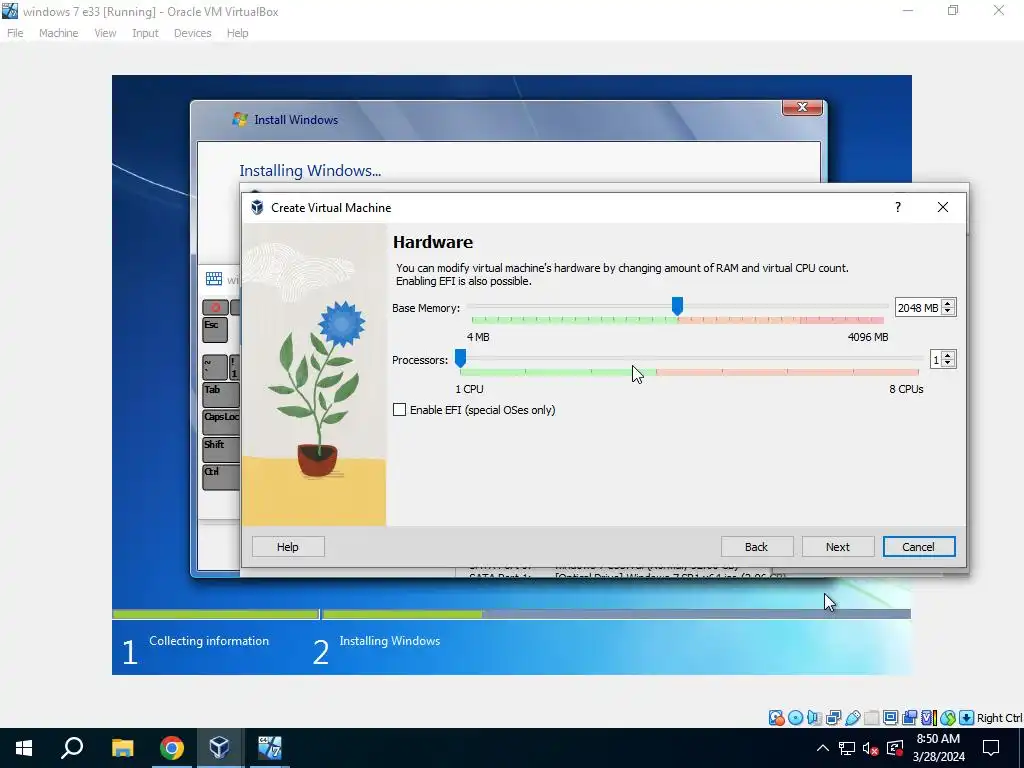Viewport: 1024px width, 768px height.
Task: Click the Base Memory slider handle
Action: click(677, 306)
